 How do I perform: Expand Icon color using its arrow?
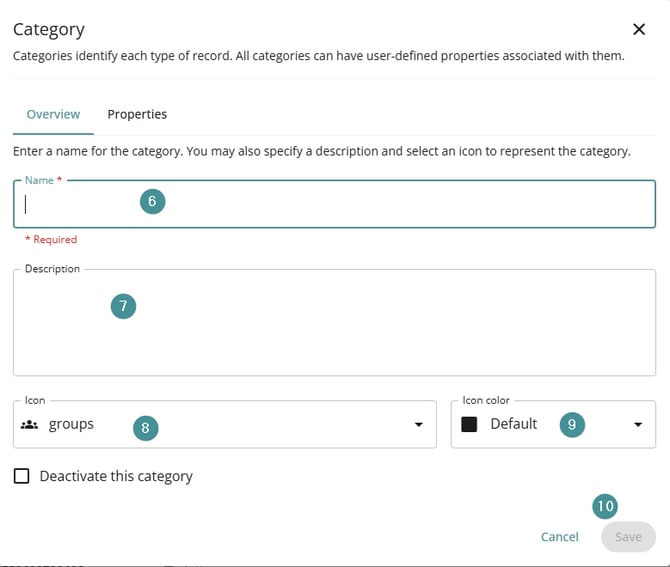tap(638, 425)
